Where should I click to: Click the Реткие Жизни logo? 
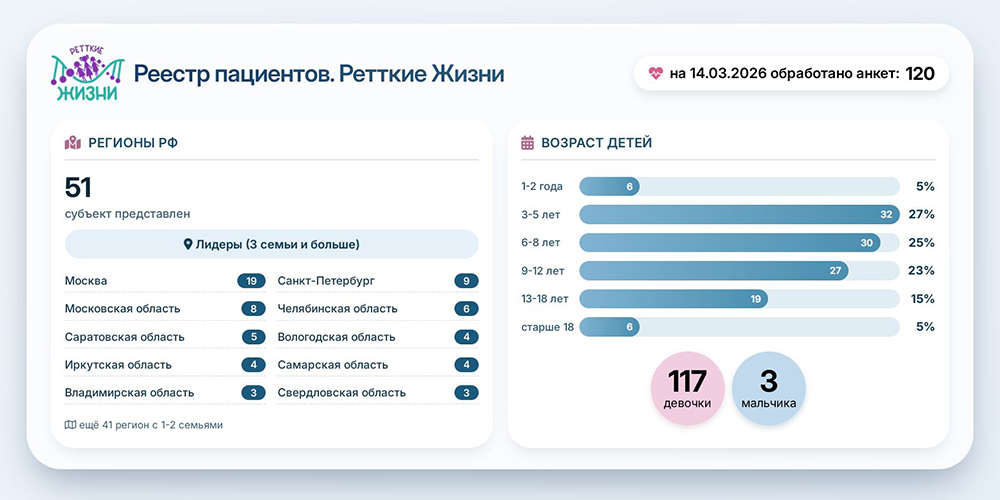86,74
